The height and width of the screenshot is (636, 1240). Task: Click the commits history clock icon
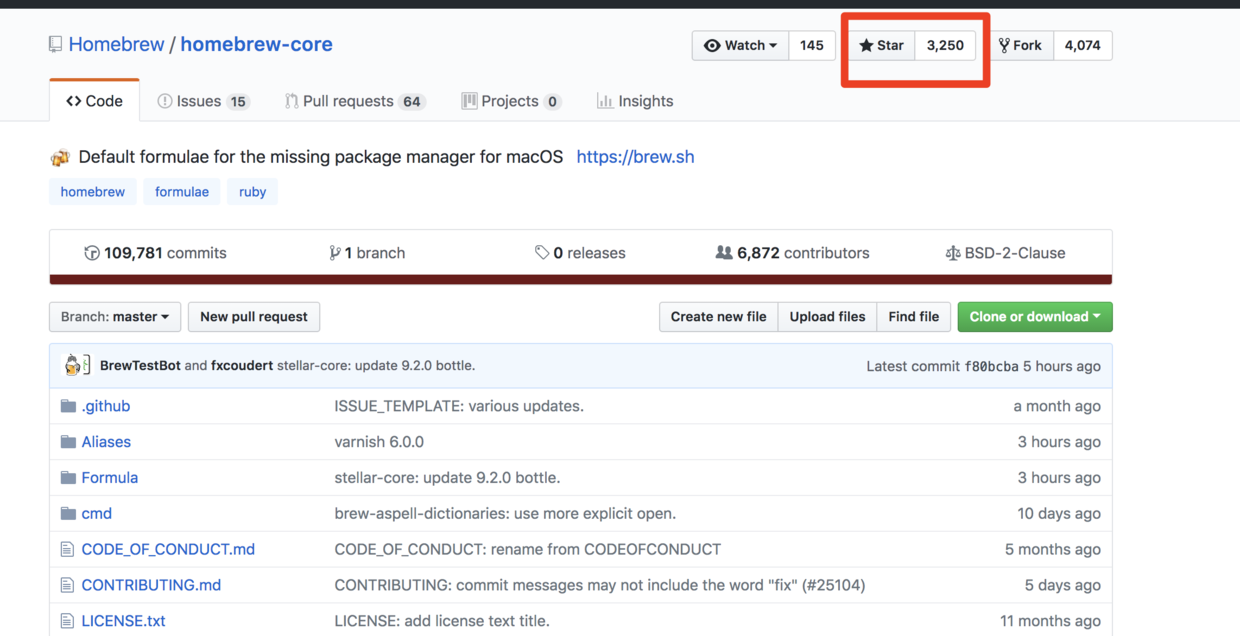[x=92, y=253]
